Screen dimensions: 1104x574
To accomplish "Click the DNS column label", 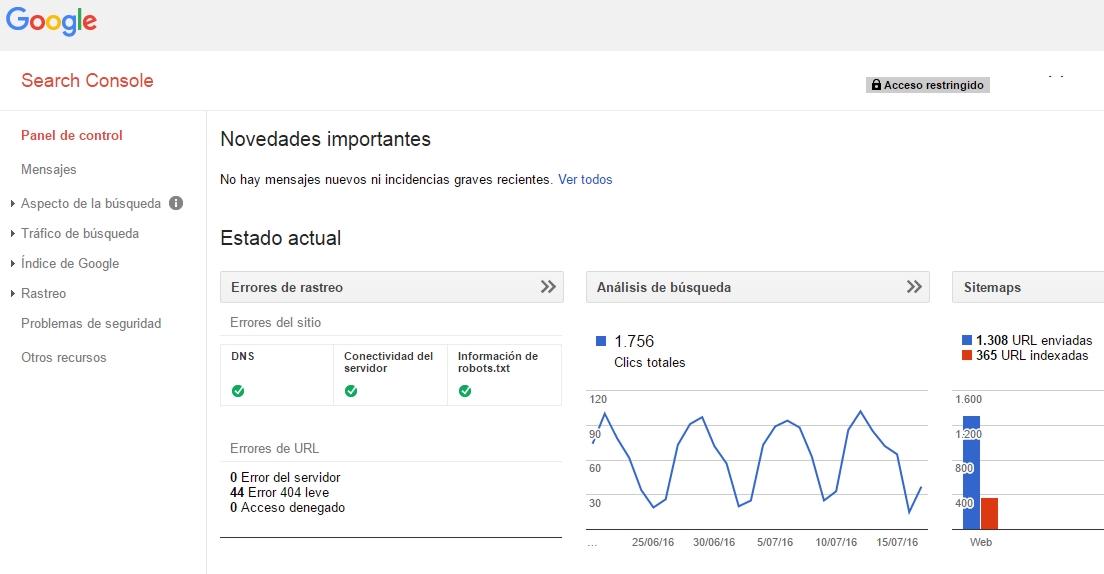I will point(243,356).
